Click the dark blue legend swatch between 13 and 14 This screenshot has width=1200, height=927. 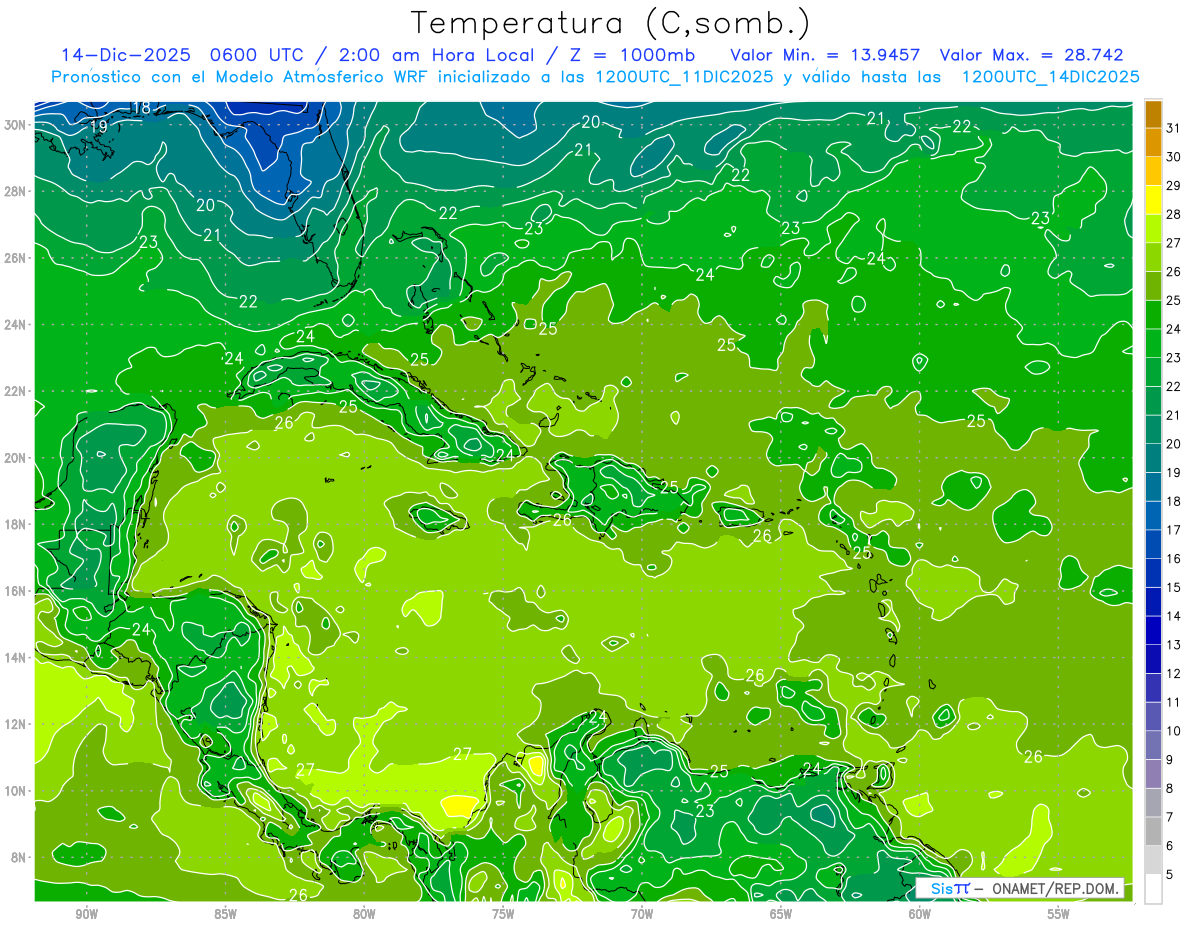[1153, 631]
